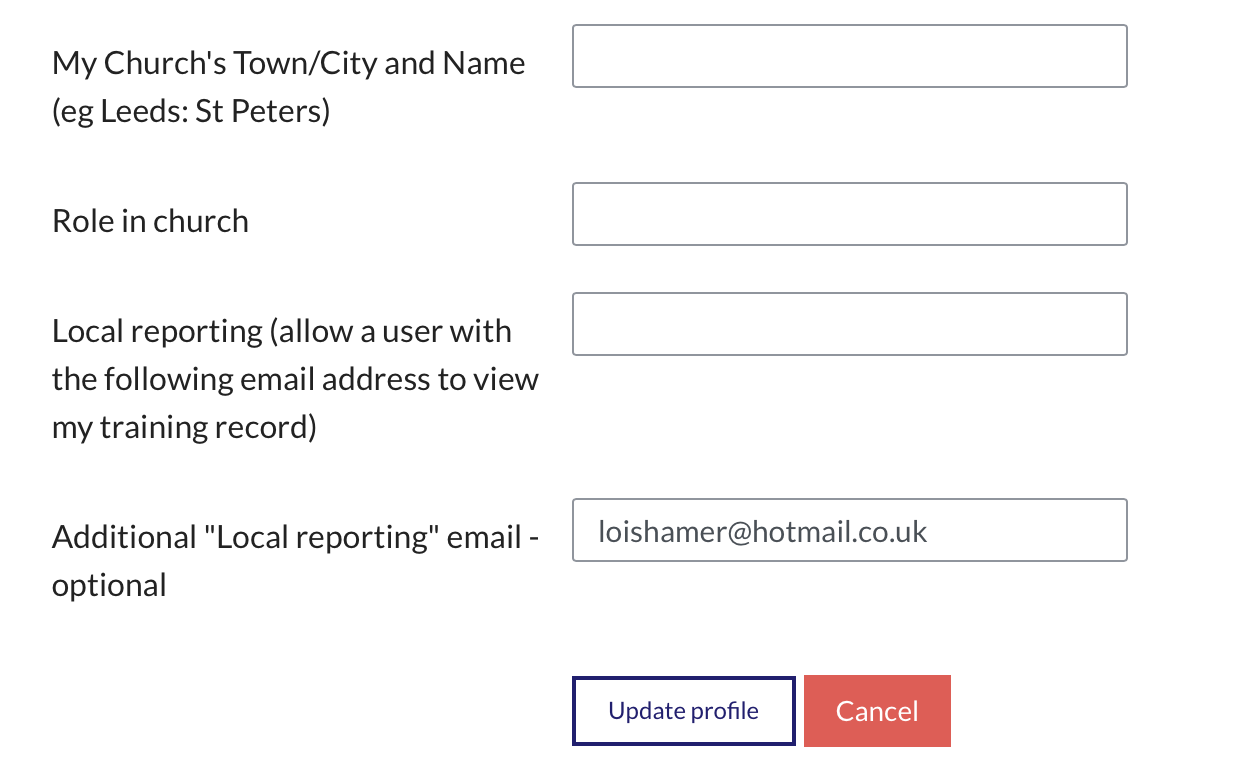Click the "Update profile" button text
This screenshot has width=1246, height=774.
[683, 711]
